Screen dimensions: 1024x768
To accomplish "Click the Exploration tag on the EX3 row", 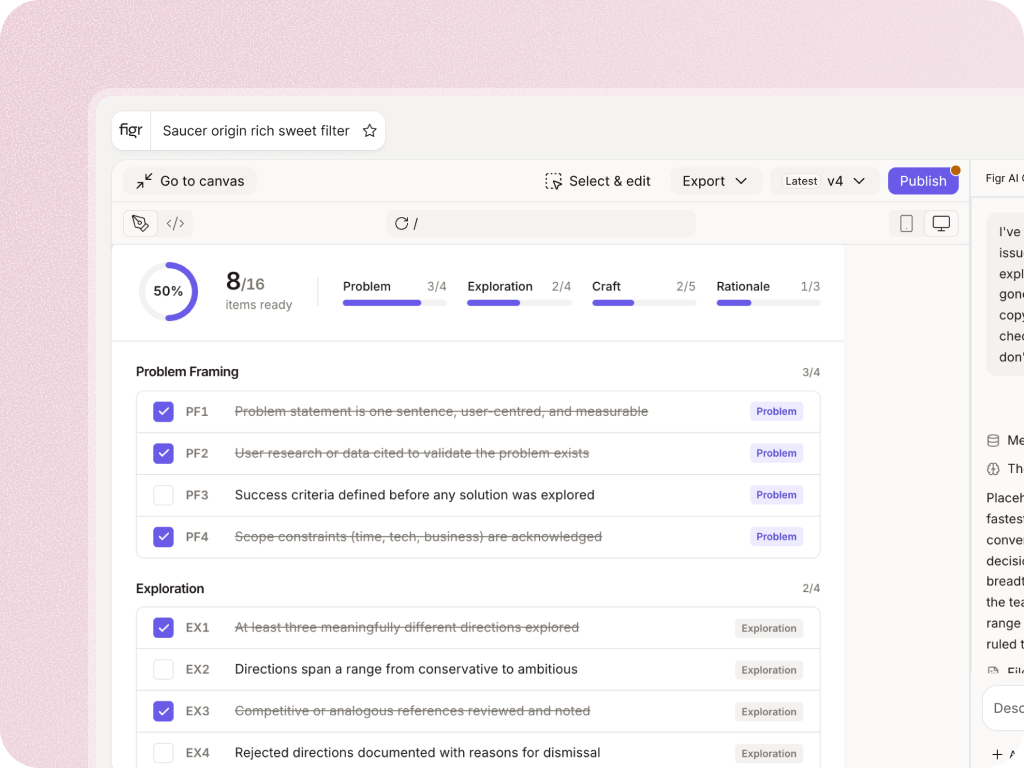I will (x=769, y=712).
